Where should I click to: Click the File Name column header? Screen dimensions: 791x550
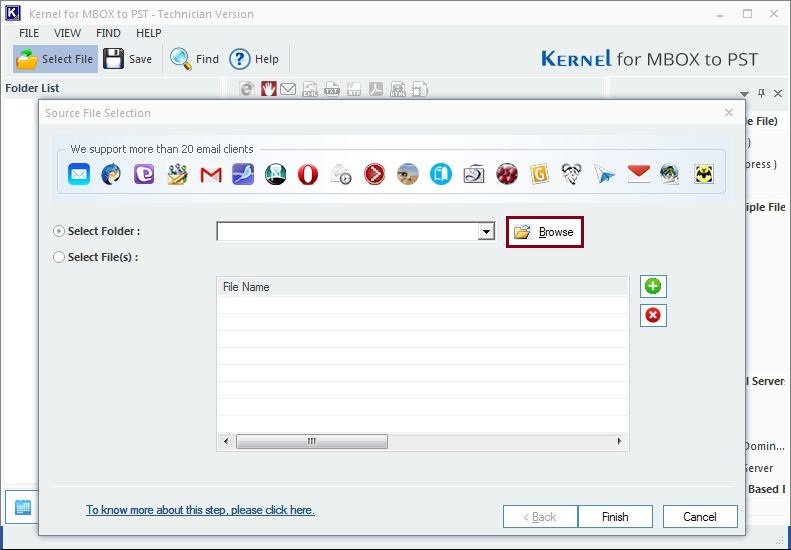click(x=423, y=287)
